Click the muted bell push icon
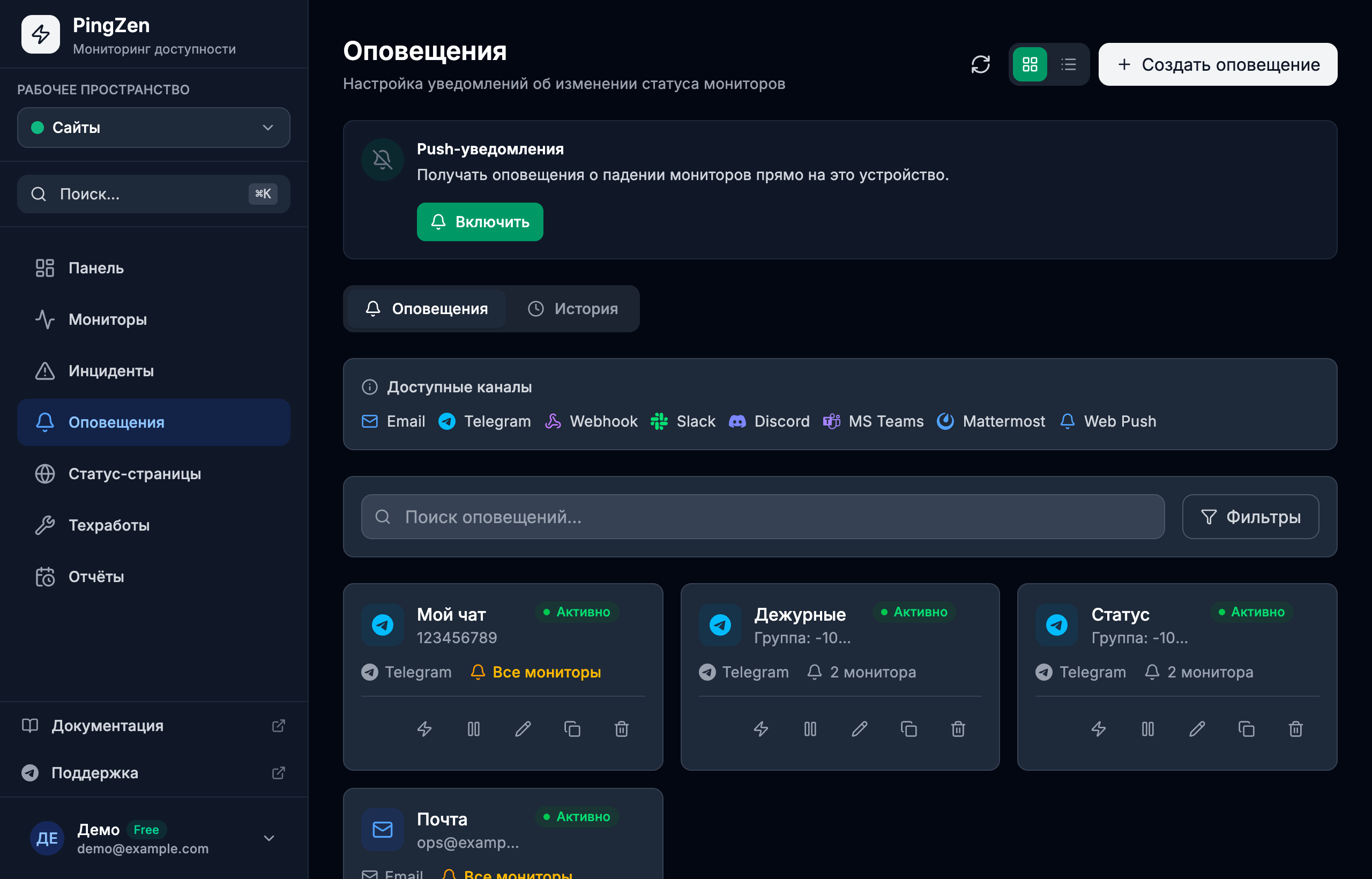 [x=382, y=160]
